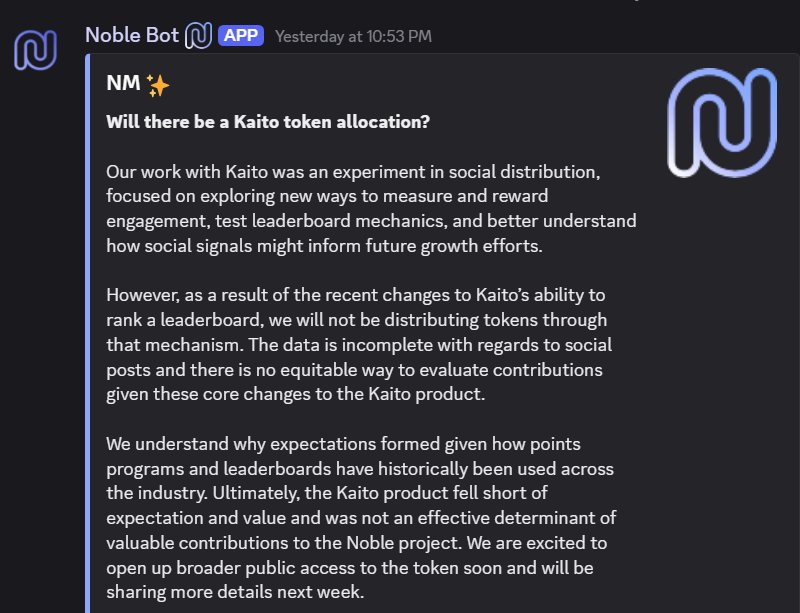Click the Yesterday at 10:53 PM timestamp

point(353,37)
